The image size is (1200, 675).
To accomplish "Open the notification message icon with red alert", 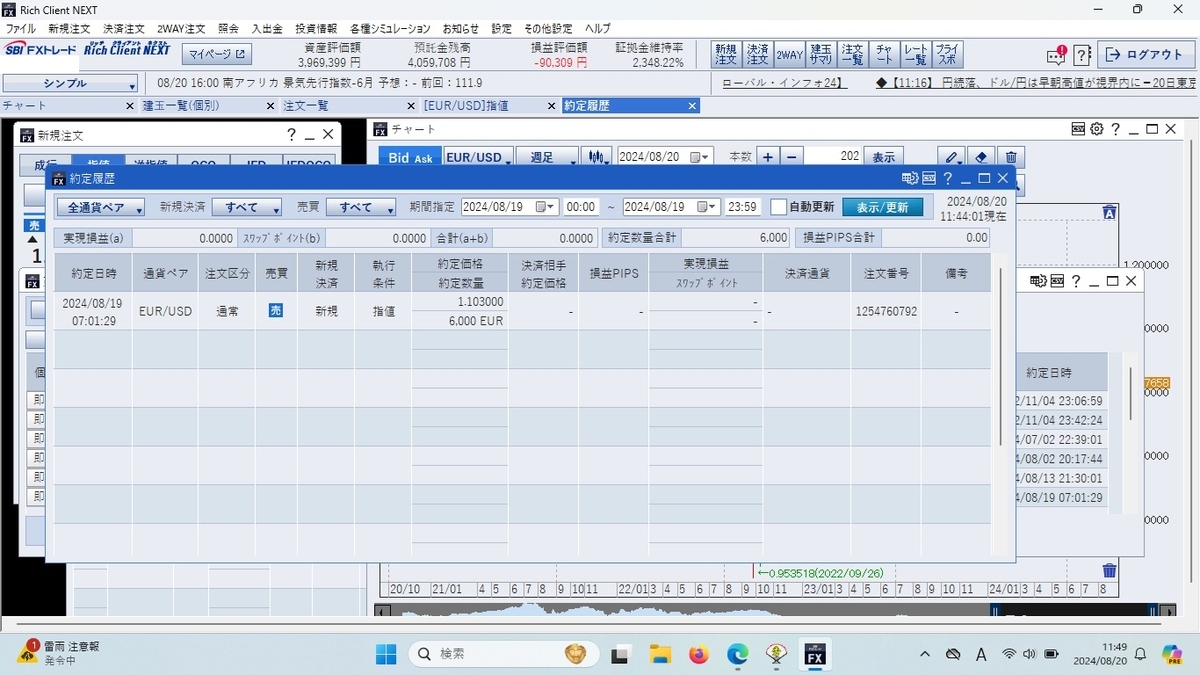I will [x=1056, y=54].
